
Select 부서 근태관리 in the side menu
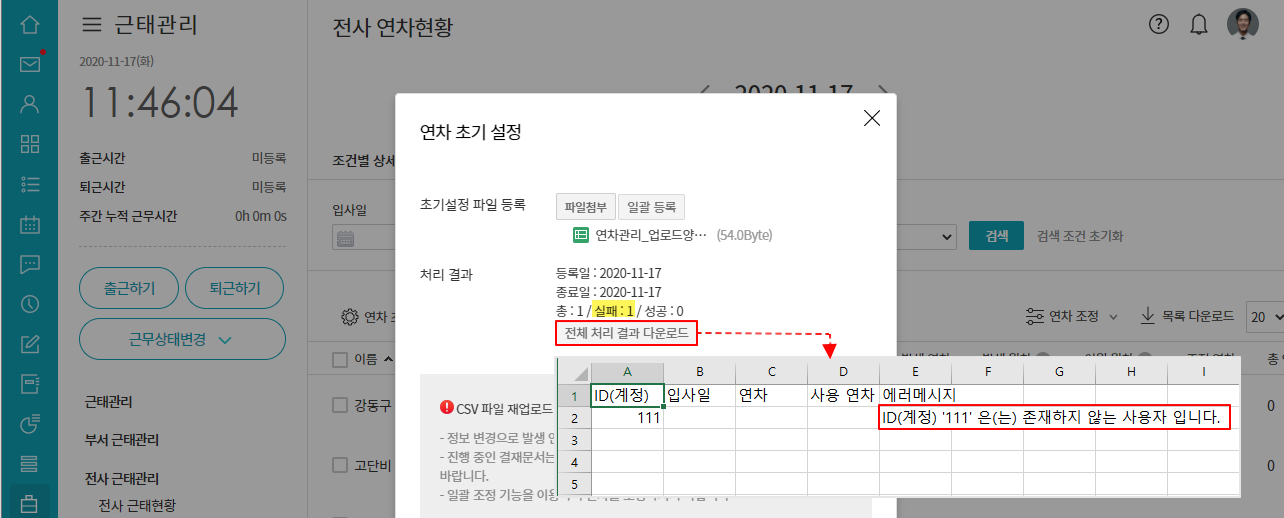point(123,440)
